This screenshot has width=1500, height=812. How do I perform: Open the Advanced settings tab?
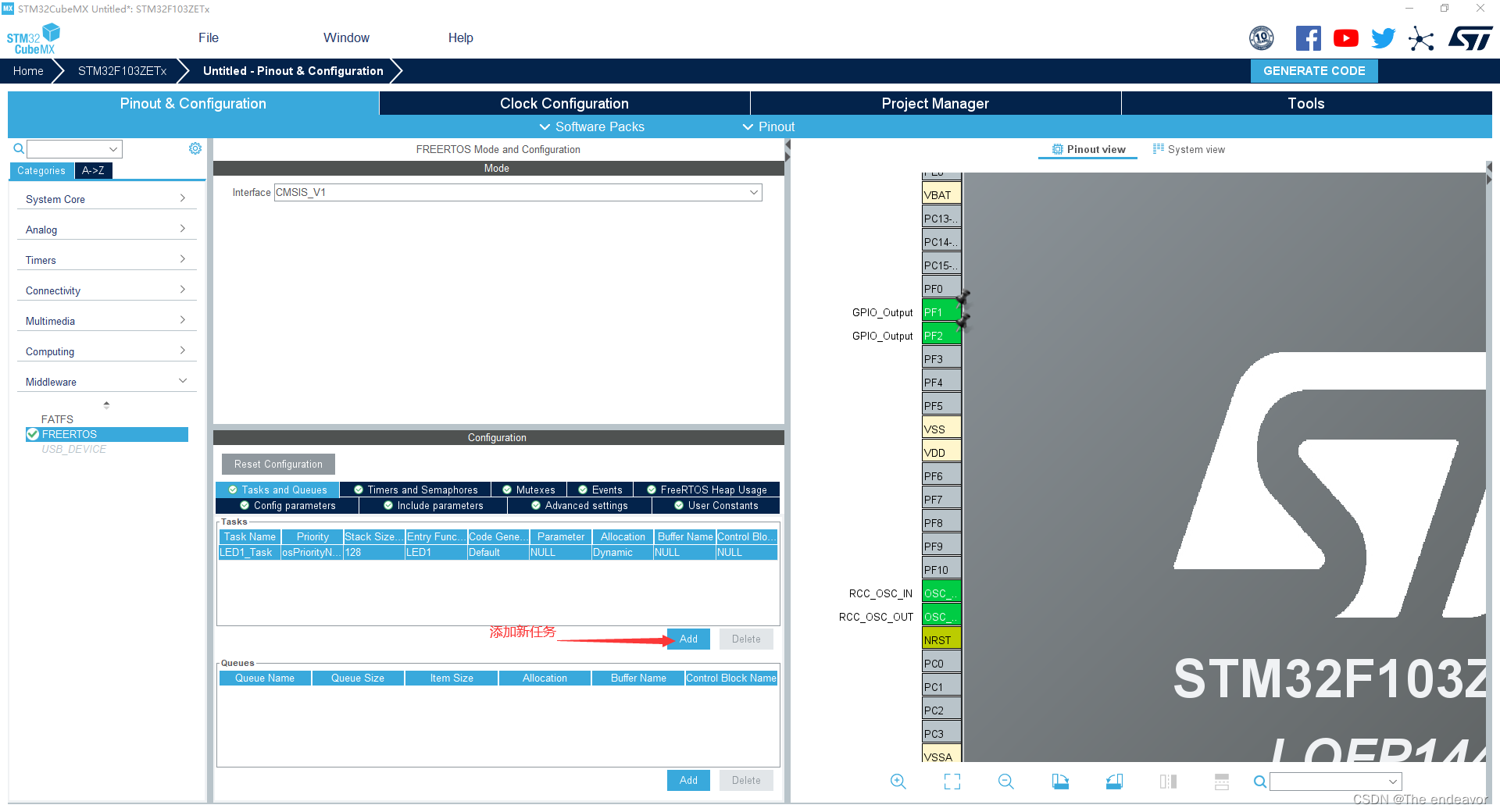pos(579,505)
